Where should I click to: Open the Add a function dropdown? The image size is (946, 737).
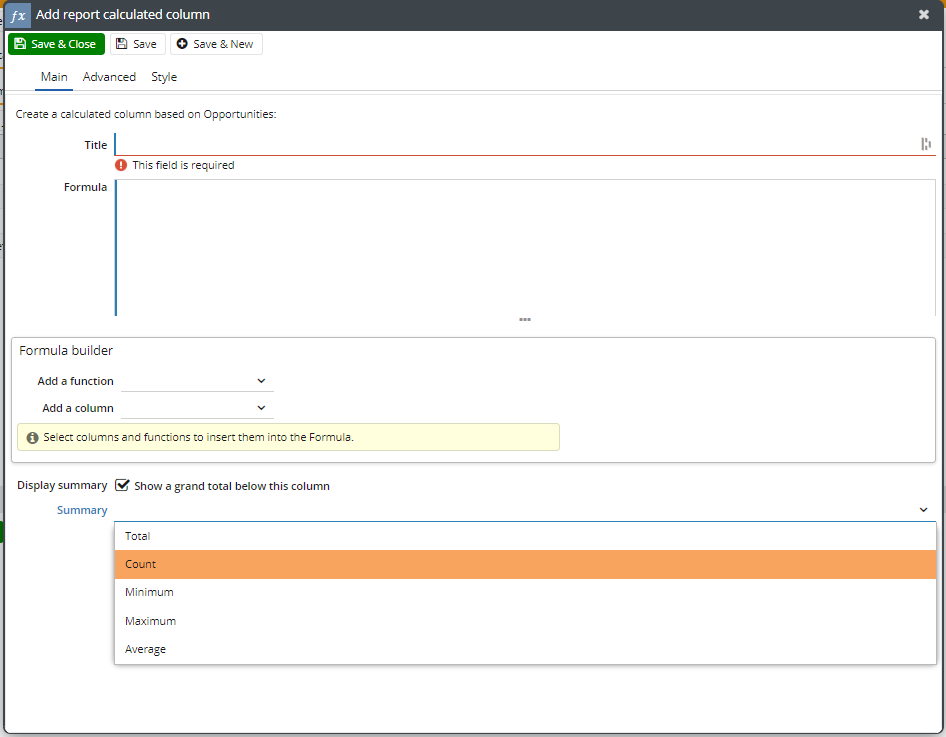tap(196, 381)
